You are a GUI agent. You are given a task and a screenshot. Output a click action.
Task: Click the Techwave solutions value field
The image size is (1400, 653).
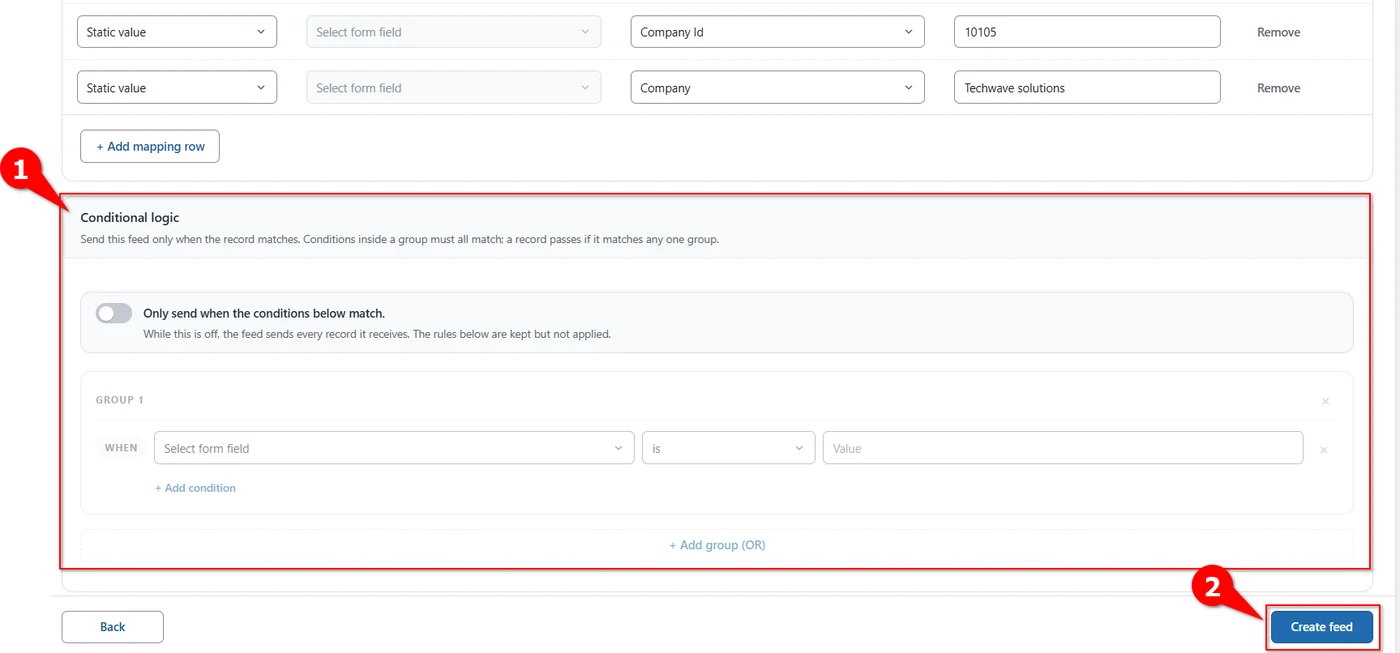1087,88
